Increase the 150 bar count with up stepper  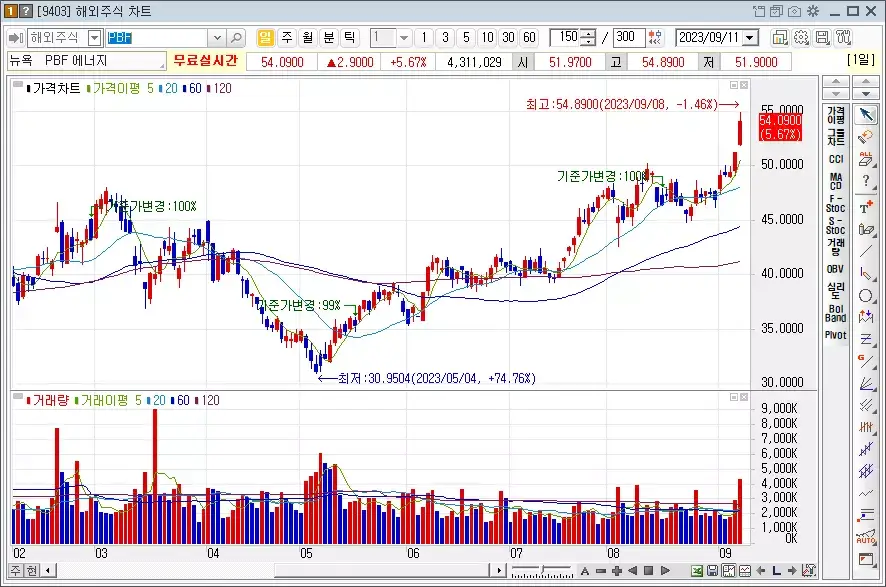pyautogui.click(x=589, y=34)
